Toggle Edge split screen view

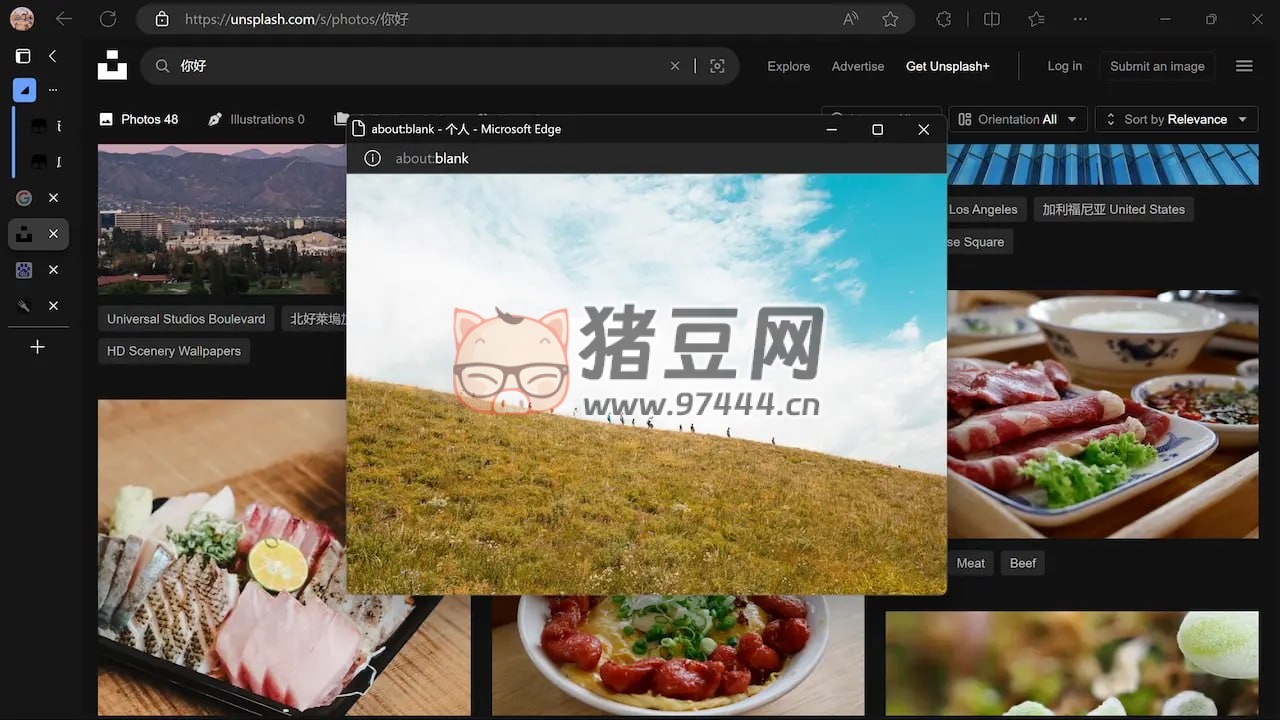point(991,19)
